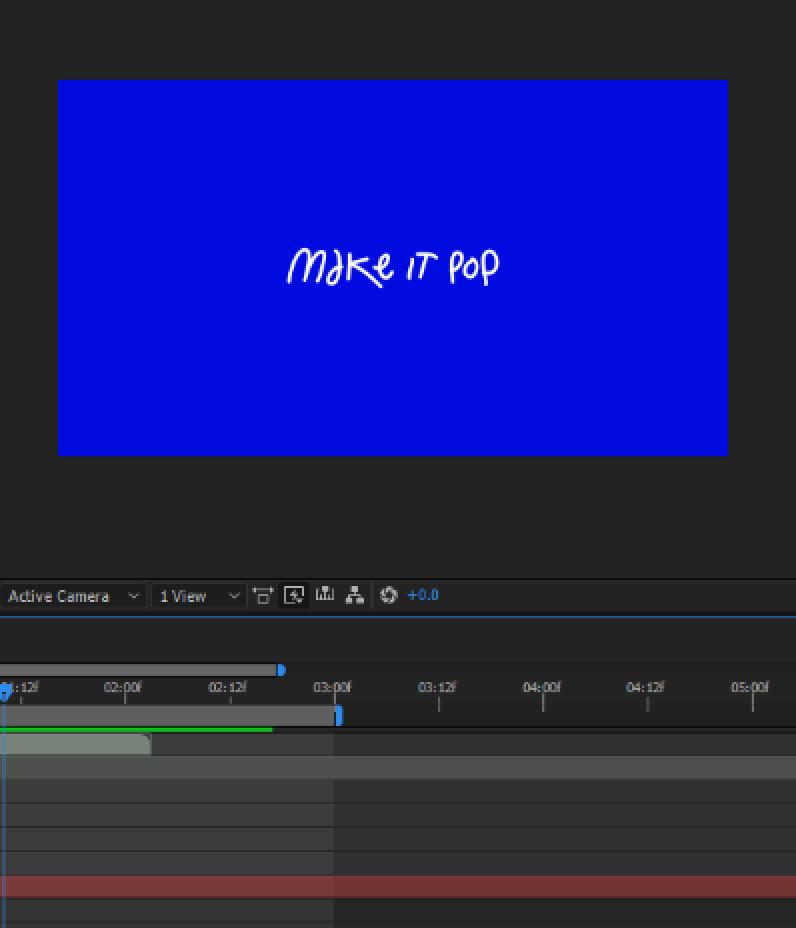796x928 pixels.
Task: Open the Timeline button icon
Action: click(325, 594)
